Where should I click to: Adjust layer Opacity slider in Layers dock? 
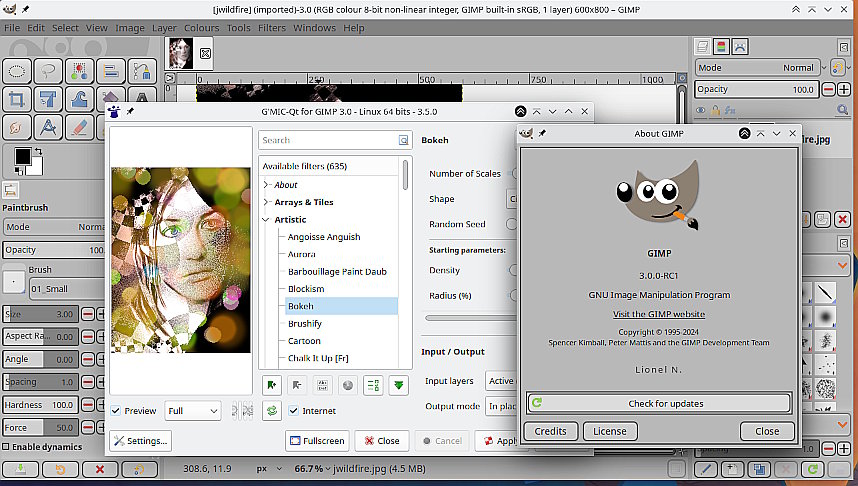click(757, 89)
